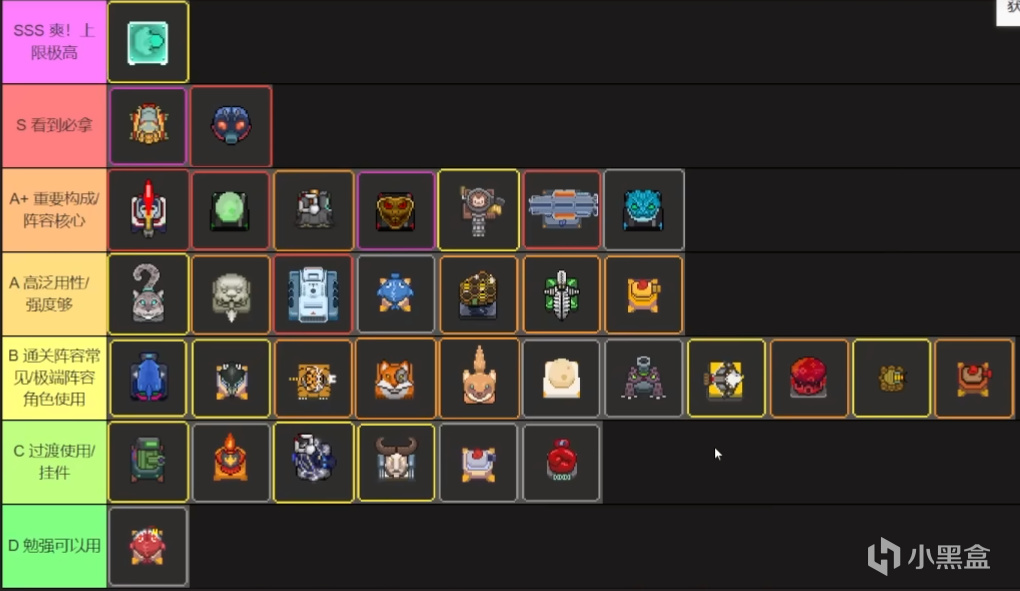Select the pink SSS tier label

coord(54,42)
